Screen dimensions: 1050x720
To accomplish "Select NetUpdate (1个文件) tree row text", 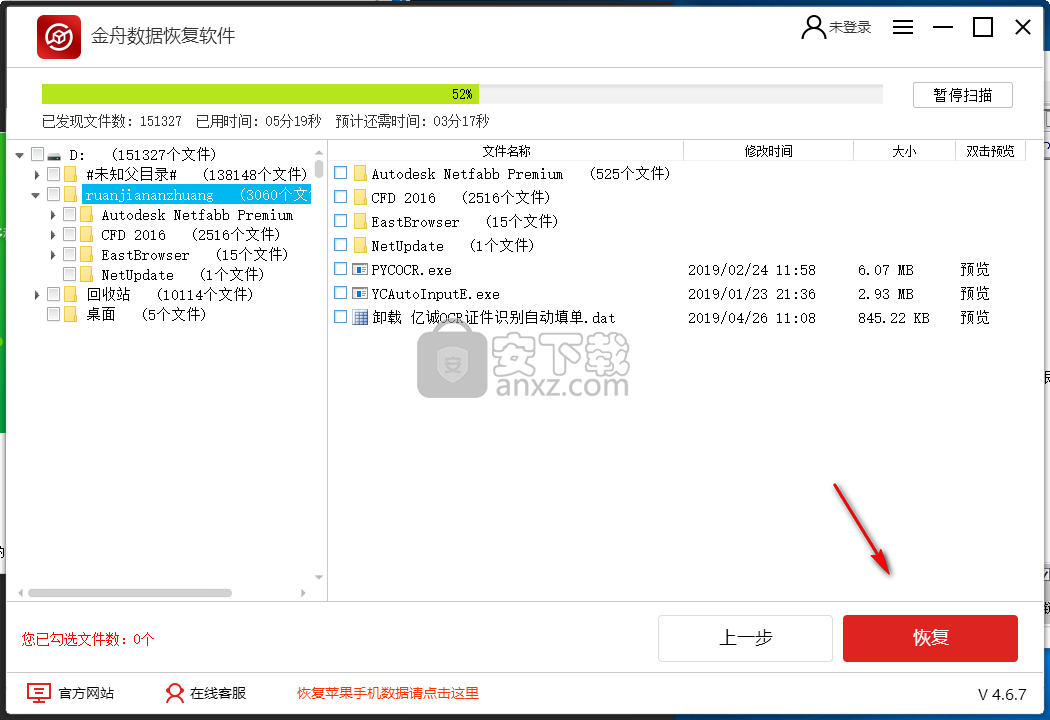I will coord(182,275).
